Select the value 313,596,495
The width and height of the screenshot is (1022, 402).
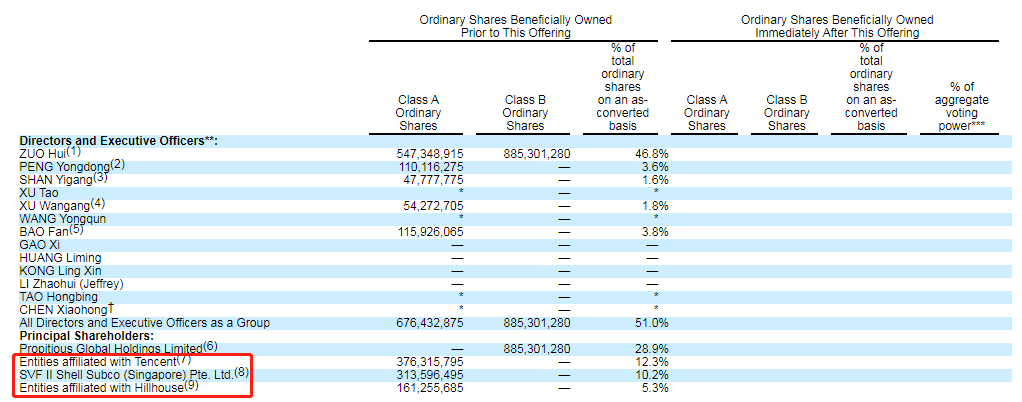(430, 375)
